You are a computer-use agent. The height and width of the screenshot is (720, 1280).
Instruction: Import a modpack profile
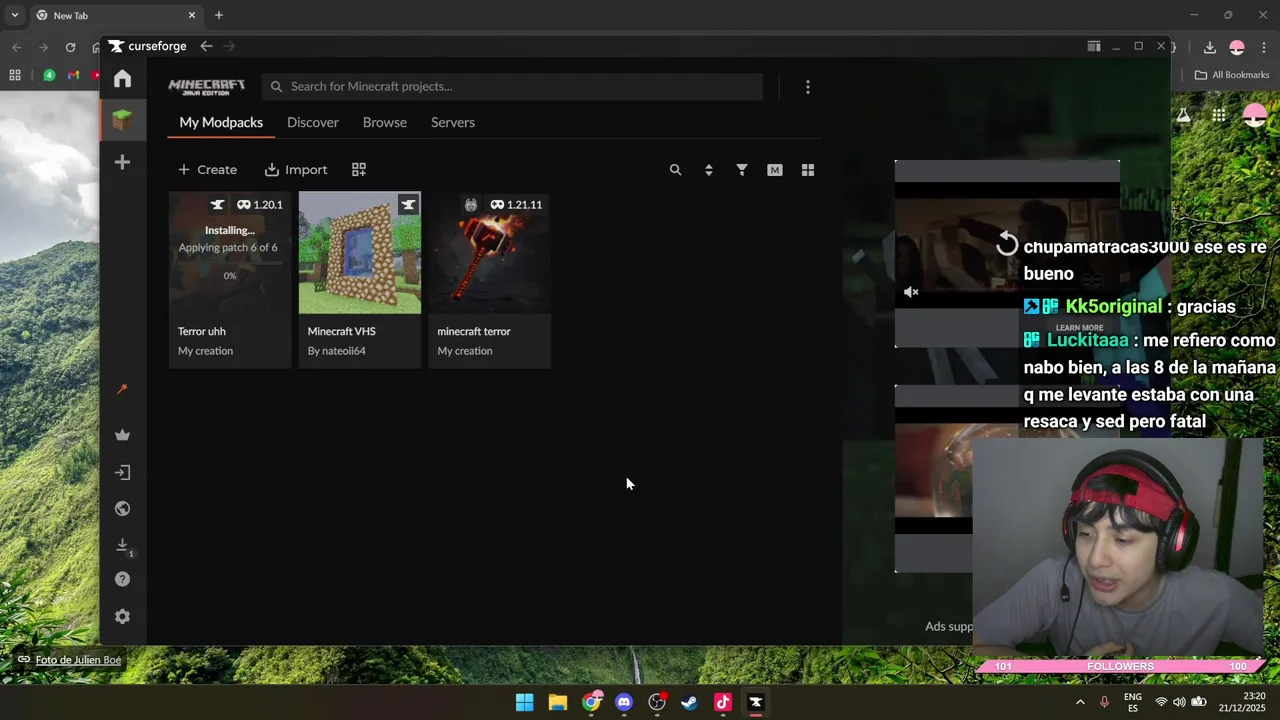(x=296, y=170)
